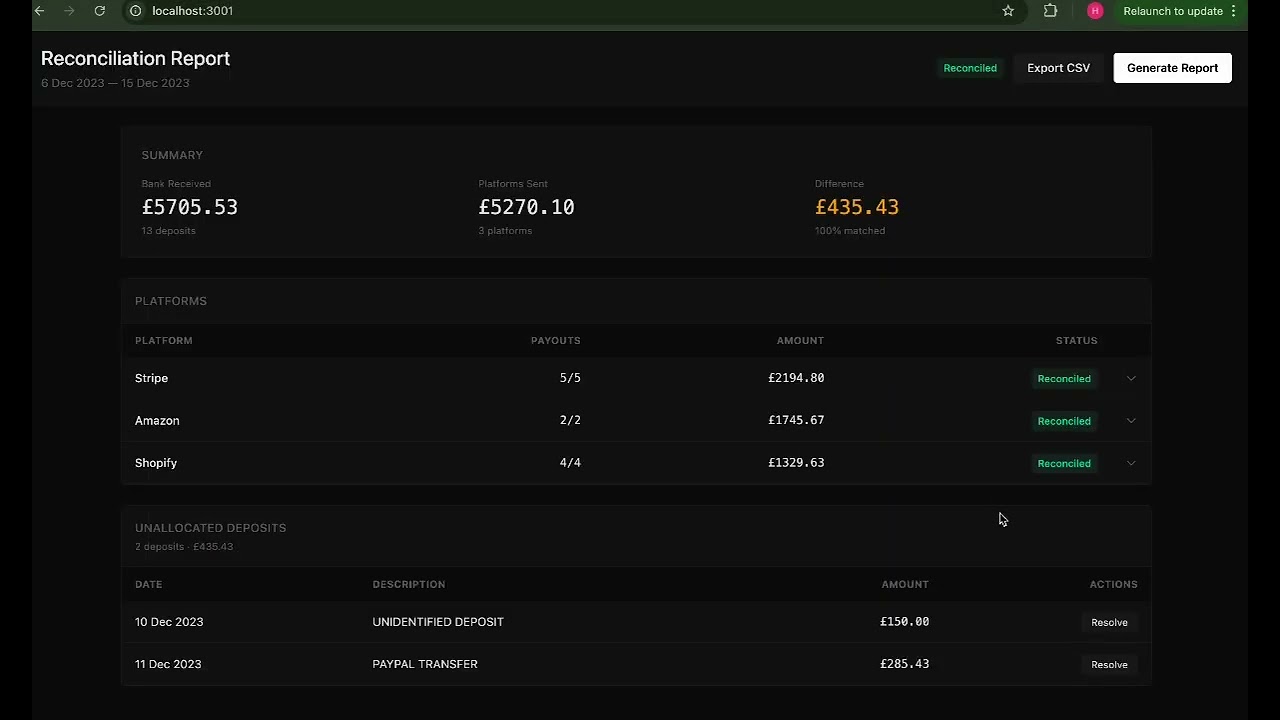Click the Unallocated Deposits heading
This screenshot has width=1280, height=720.
pyautogui.click(x=210, y=528)
